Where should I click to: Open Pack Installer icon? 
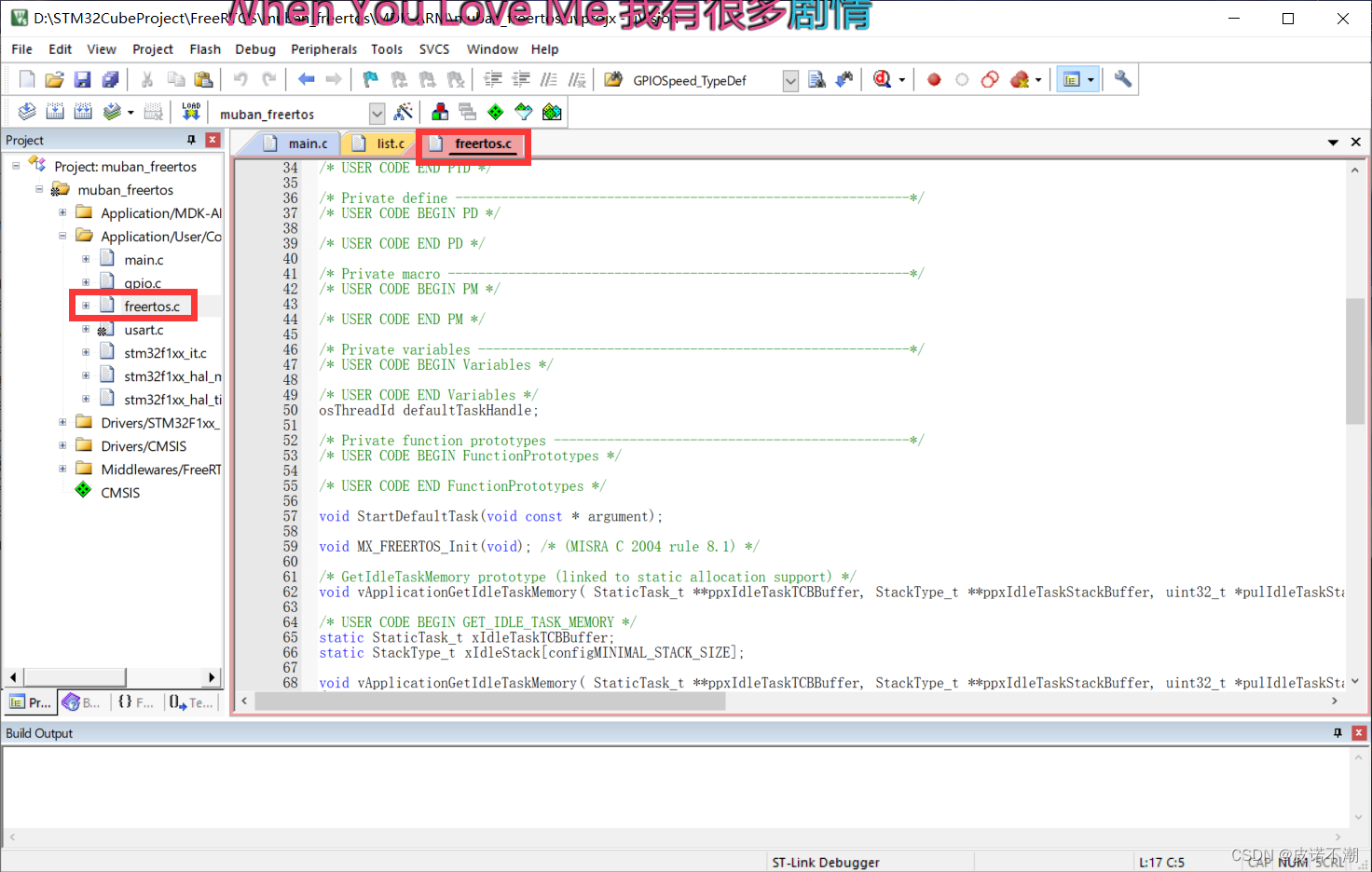pyautogui.click(x=552, y=113)
